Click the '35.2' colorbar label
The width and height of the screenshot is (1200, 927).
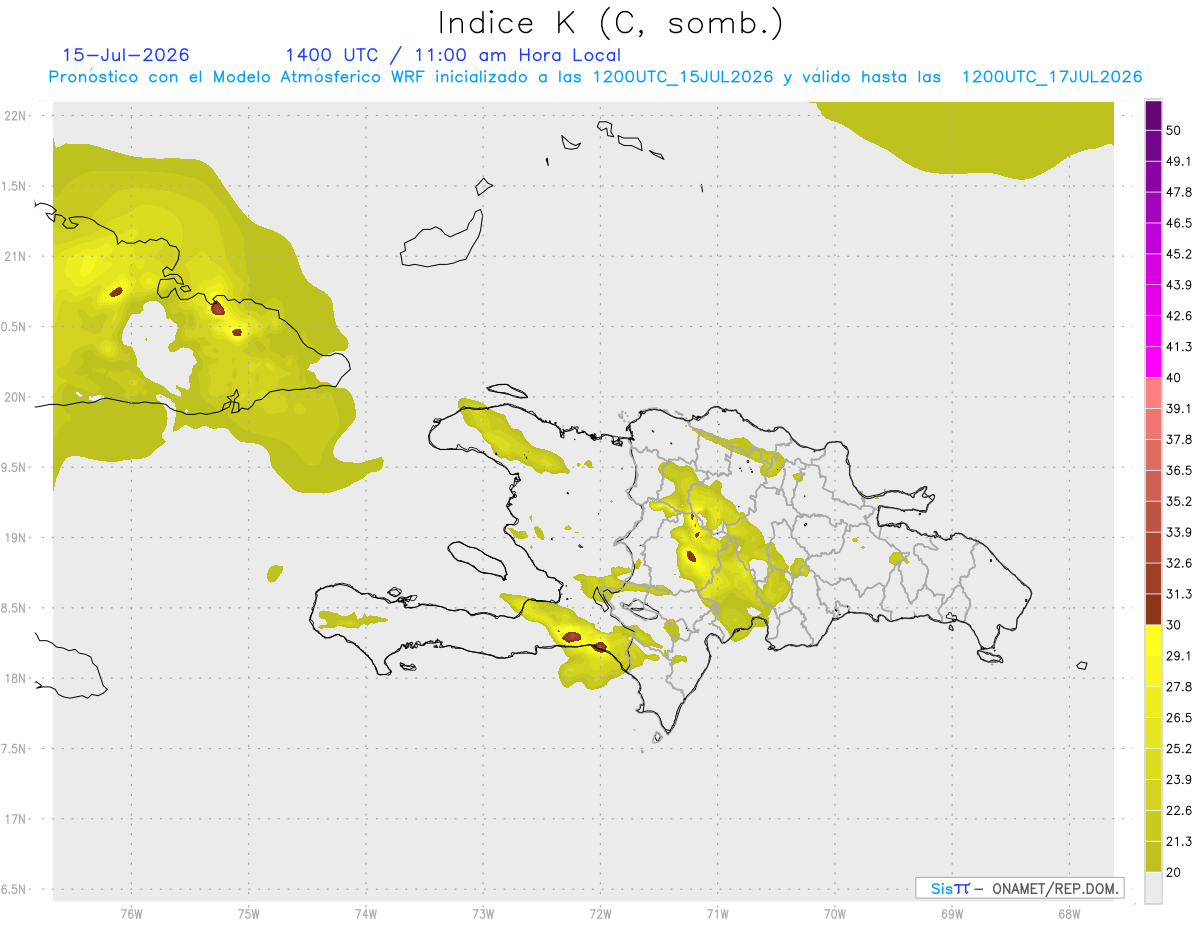[x=1179, y=501]
